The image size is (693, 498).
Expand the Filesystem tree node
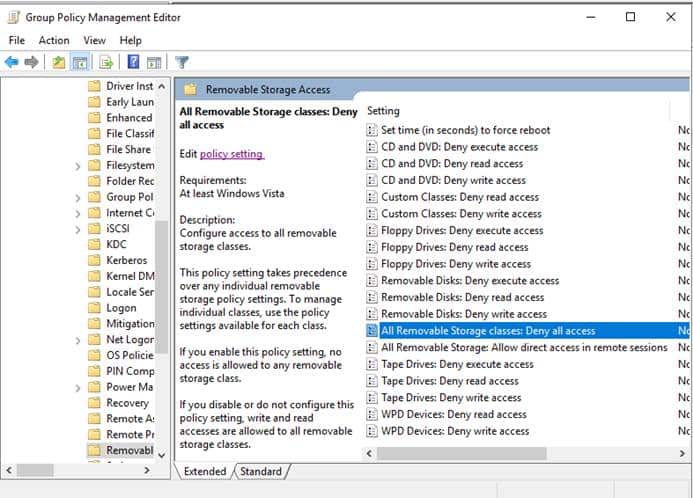pyautogui.click(x=78, y=166)
